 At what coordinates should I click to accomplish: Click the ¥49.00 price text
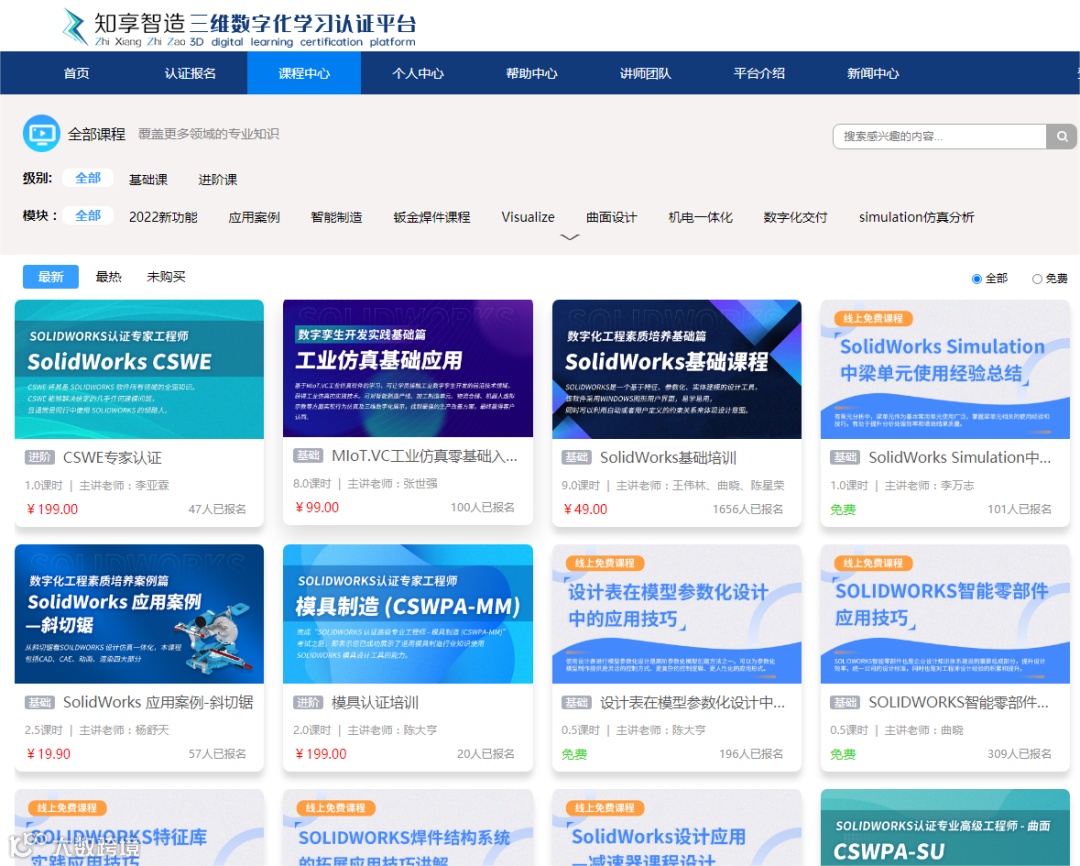pyautogui.click(x=585, y=509)
